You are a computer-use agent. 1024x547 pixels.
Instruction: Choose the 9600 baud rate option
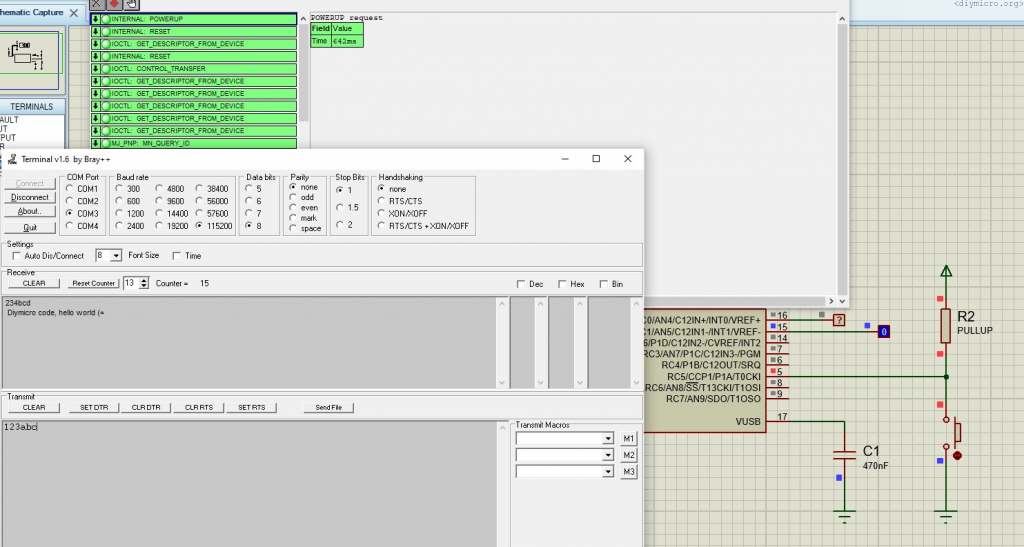point(161,201)
